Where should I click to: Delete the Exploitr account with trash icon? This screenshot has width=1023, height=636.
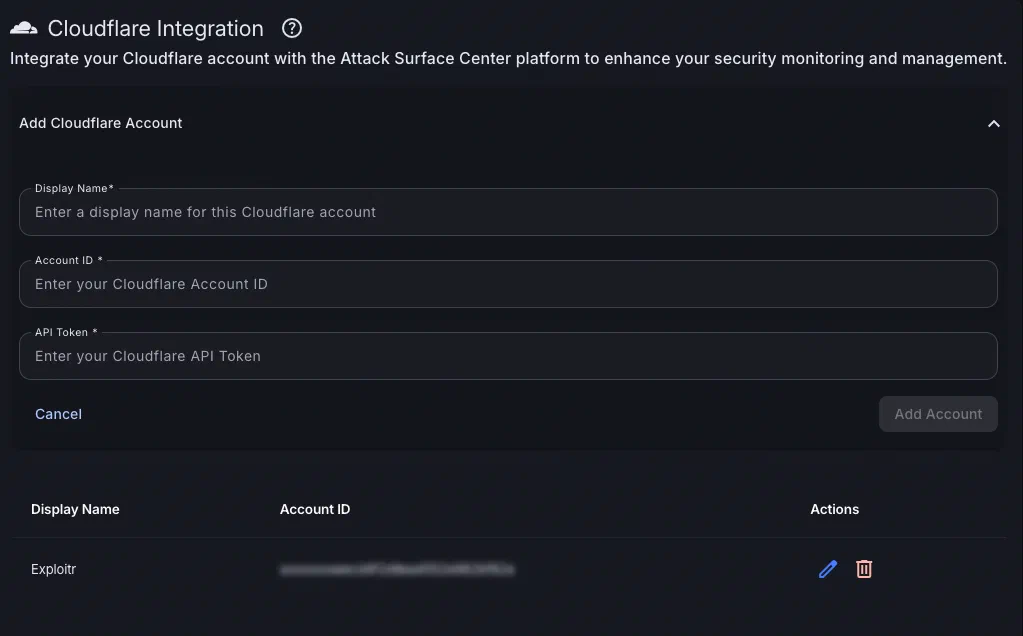point(864,569)
